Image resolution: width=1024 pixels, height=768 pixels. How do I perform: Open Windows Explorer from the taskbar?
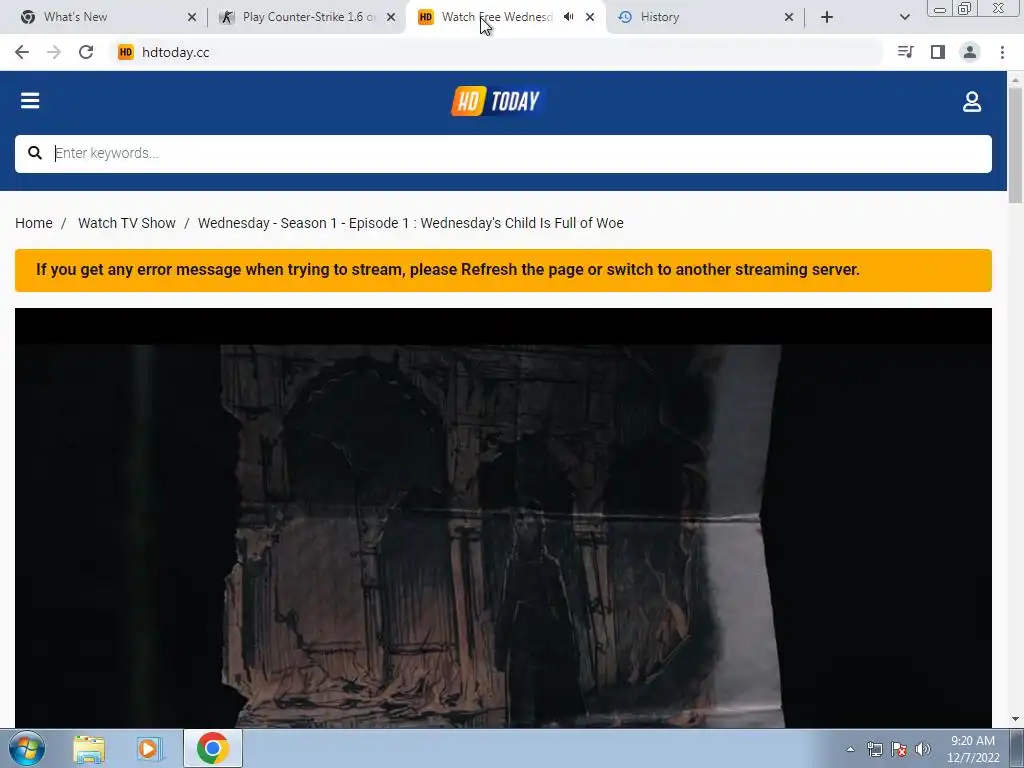(x=89, y=749)
